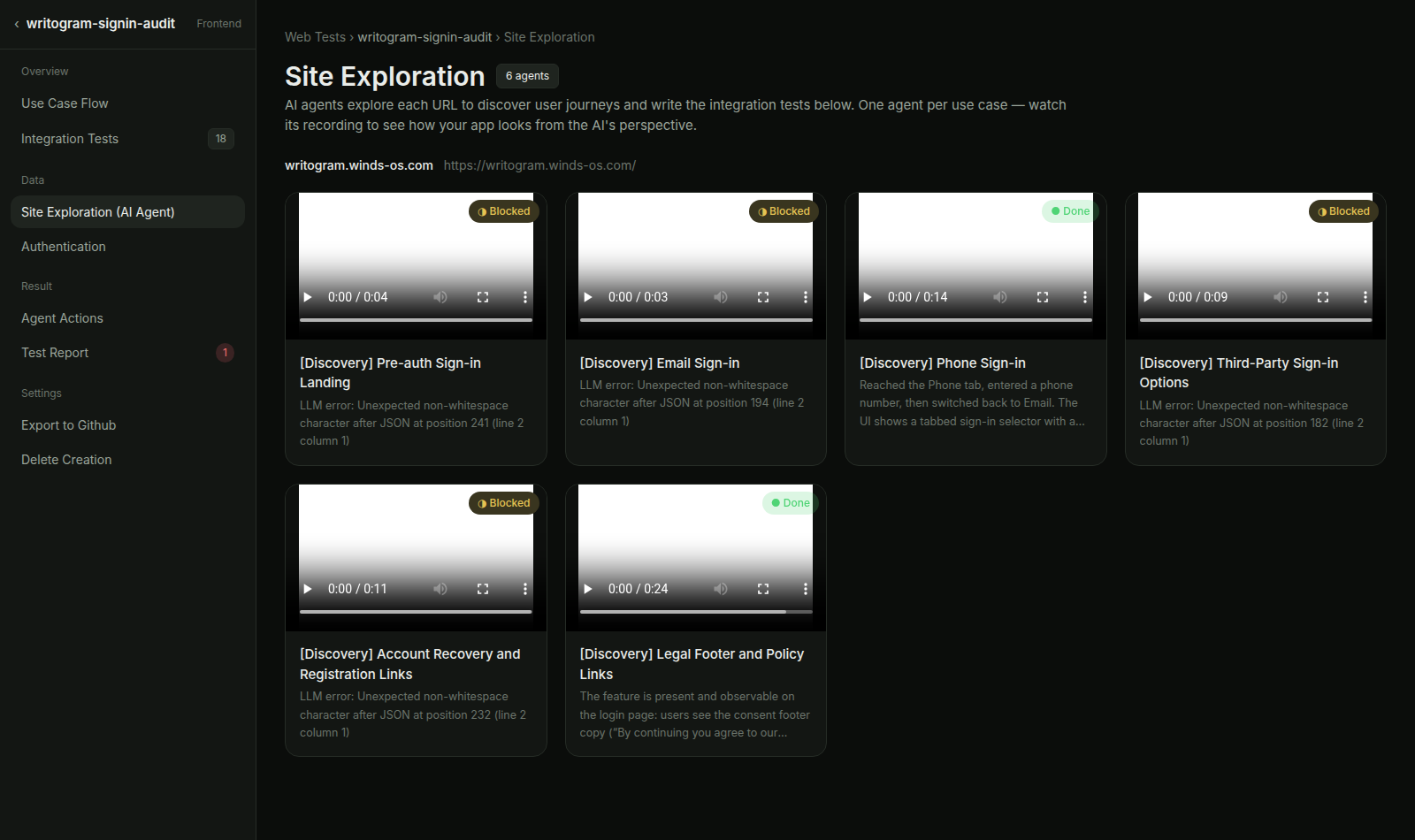Open [Discovery] Legal Footer and Policy Links title

692,664
